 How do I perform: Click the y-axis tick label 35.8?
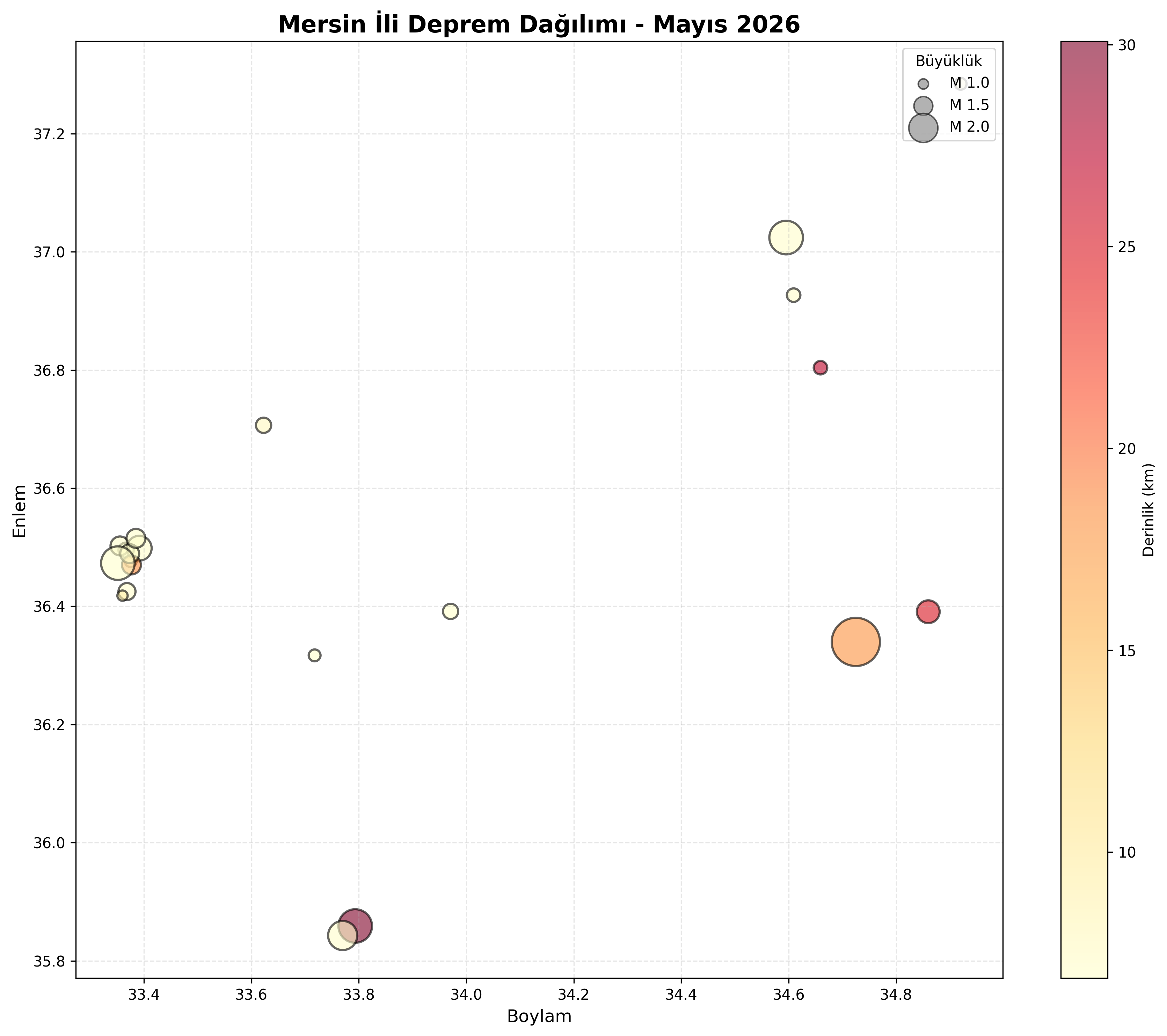point(49,961)
